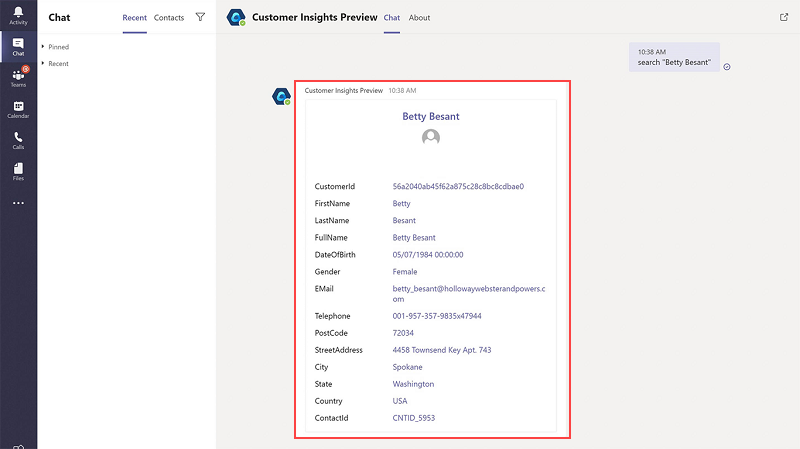Click the StreetAddress field label
Viewport: 800px width, 449px height.
(x=338, y=350)
